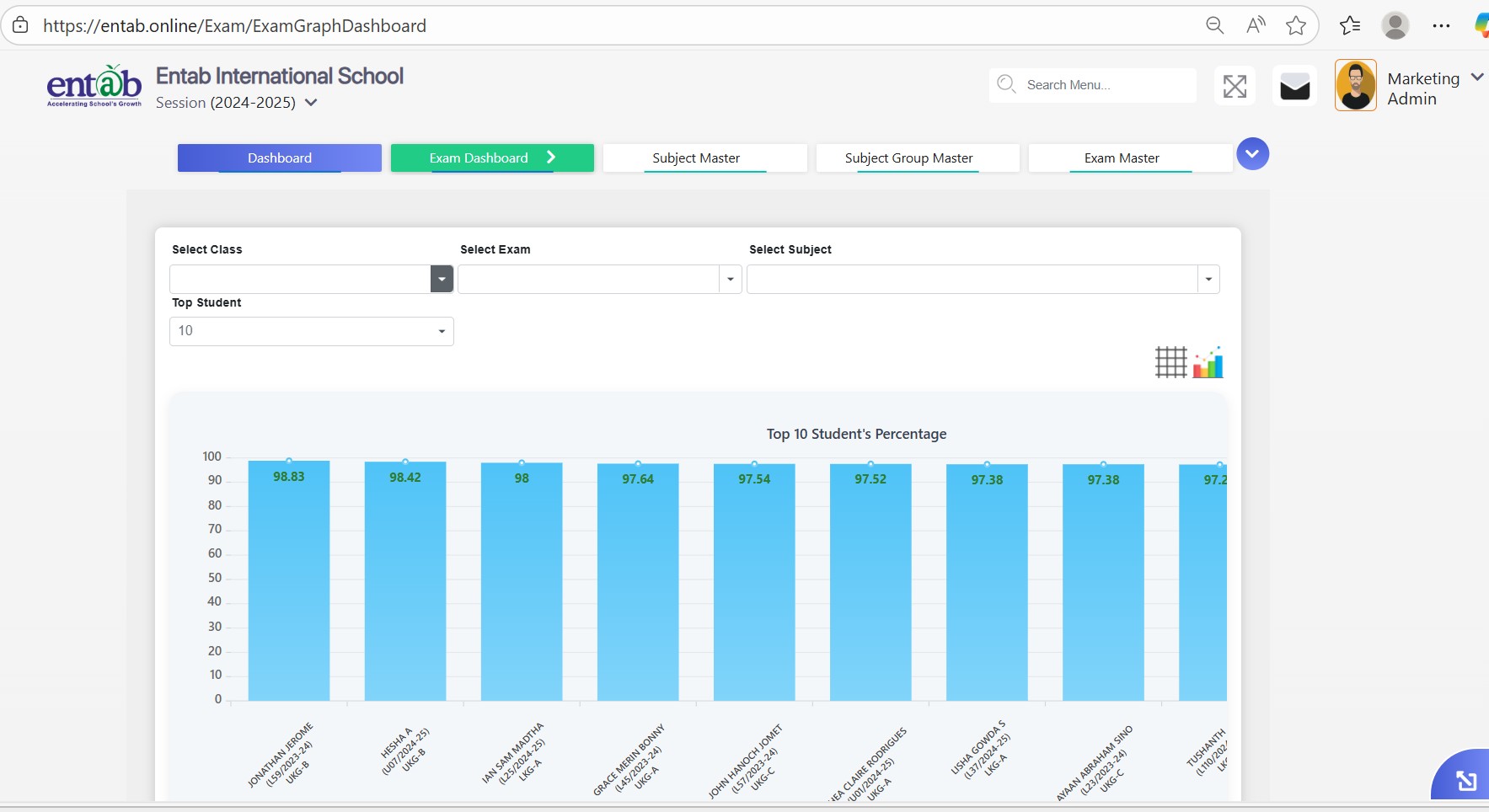Switch to table grid view
1489x812 pixels.
point(1170,362)
